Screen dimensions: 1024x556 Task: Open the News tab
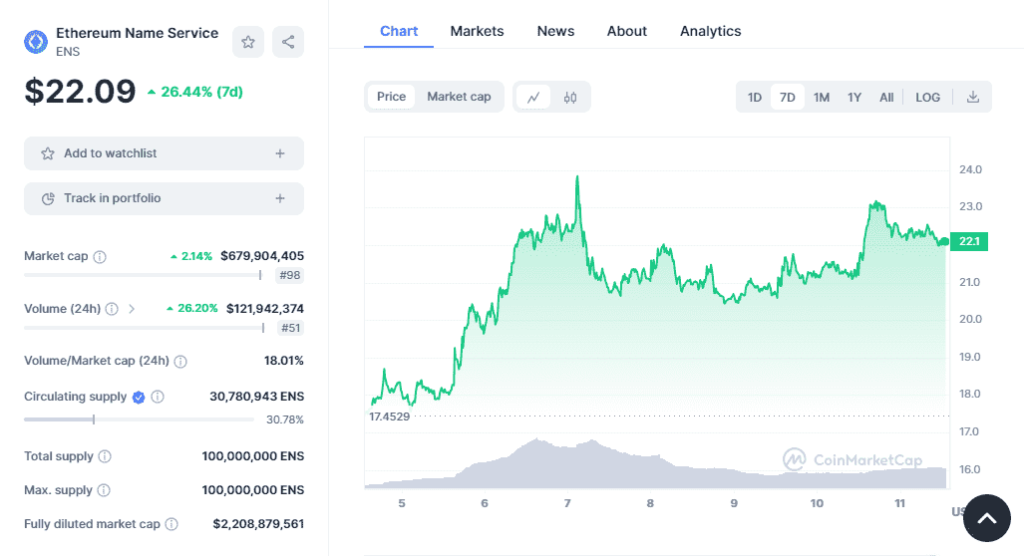[x=556, y=31]
